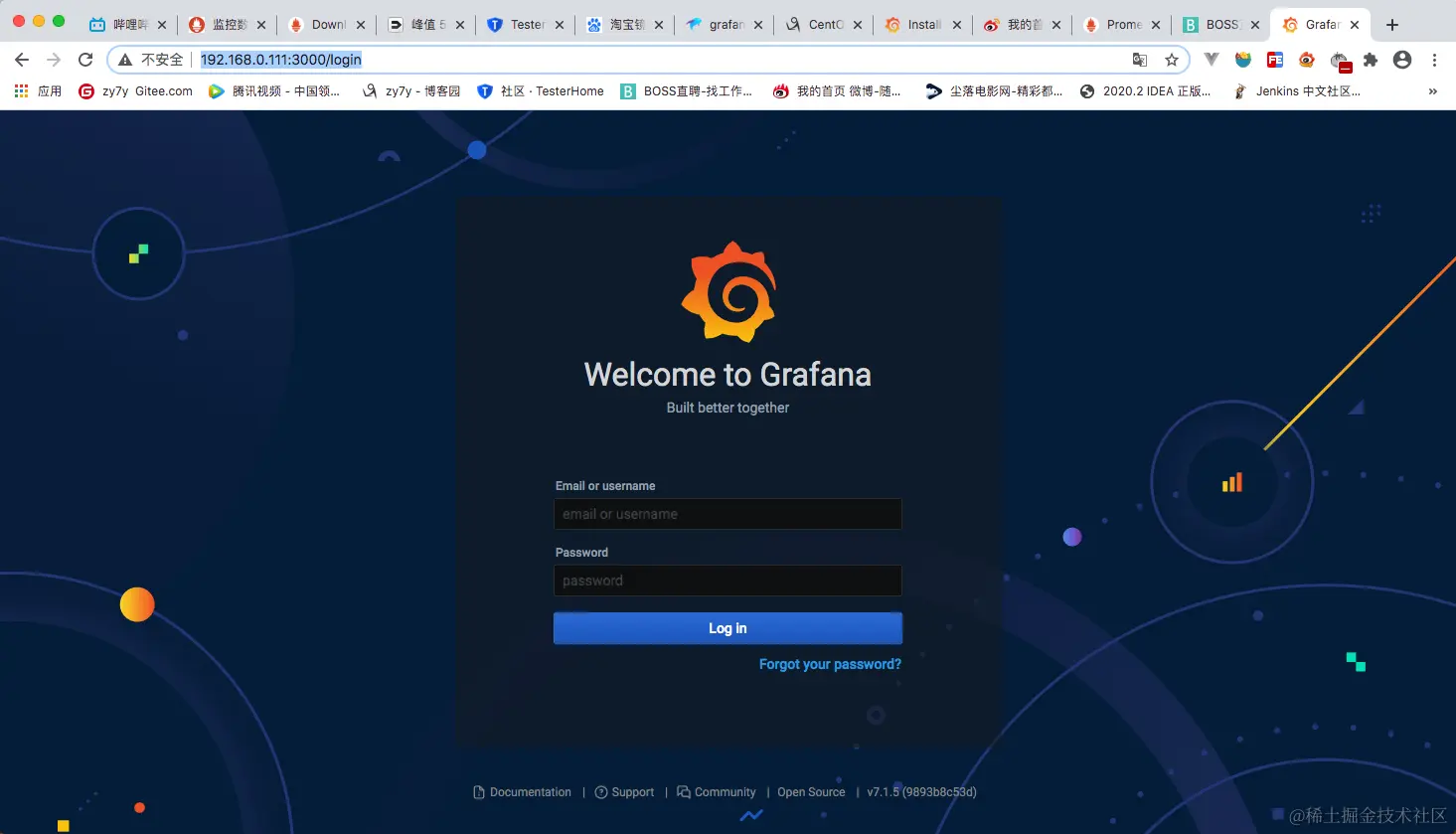Click the Built better together subtitle
The width and height of the screenshot is (1456, 834).
[x=728, y=408]
